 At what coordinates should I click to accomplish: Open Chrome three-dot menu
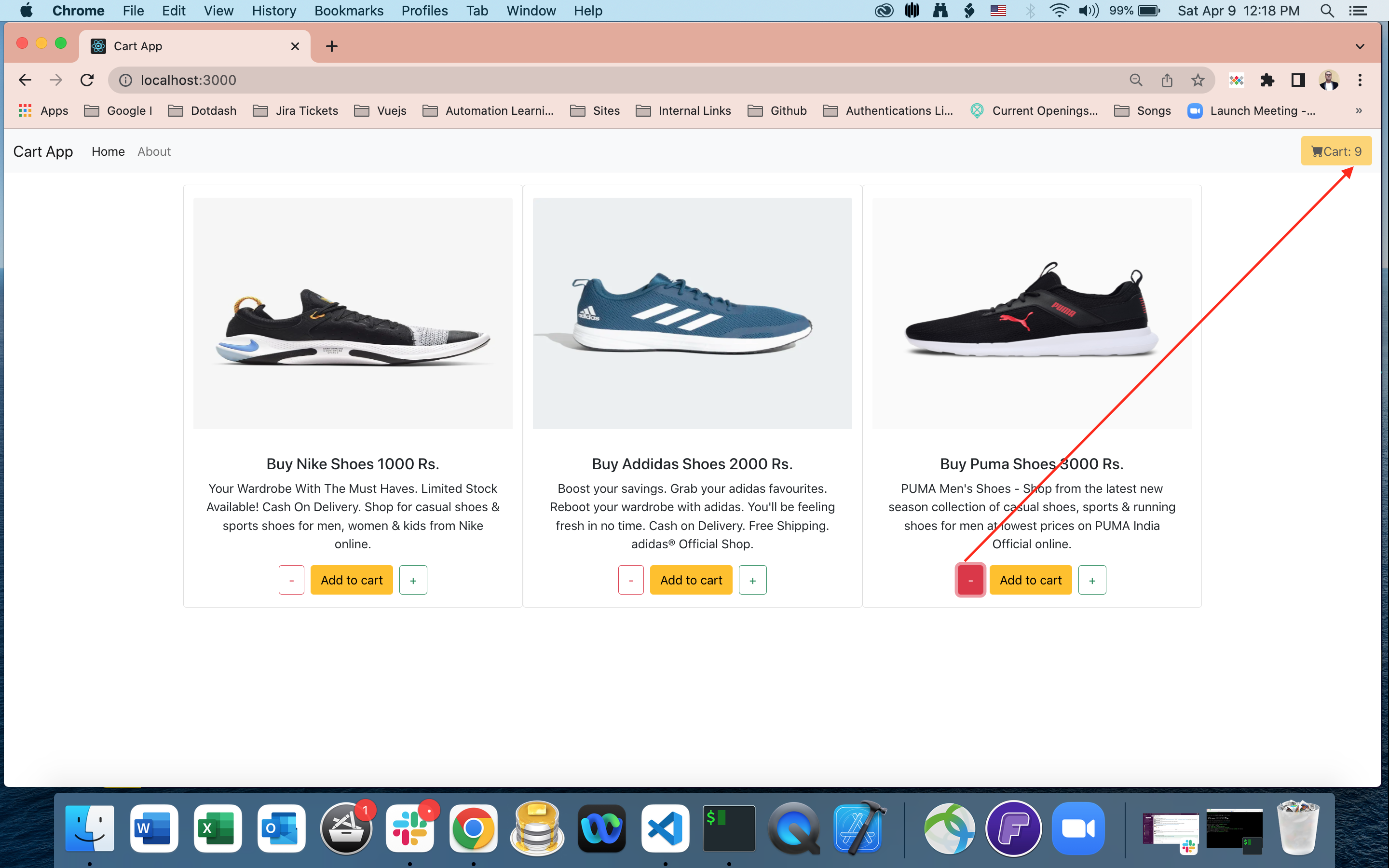click(1359, 81)
